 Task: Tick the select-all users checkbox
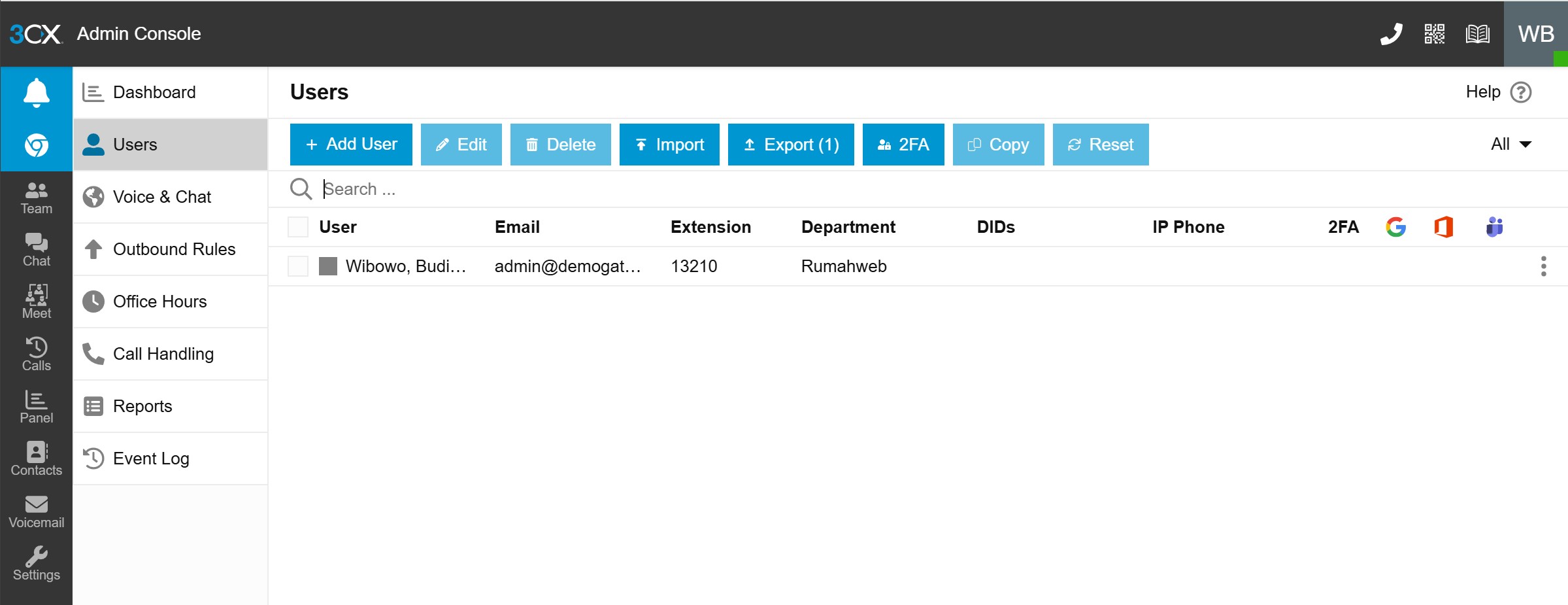point(298,227)
